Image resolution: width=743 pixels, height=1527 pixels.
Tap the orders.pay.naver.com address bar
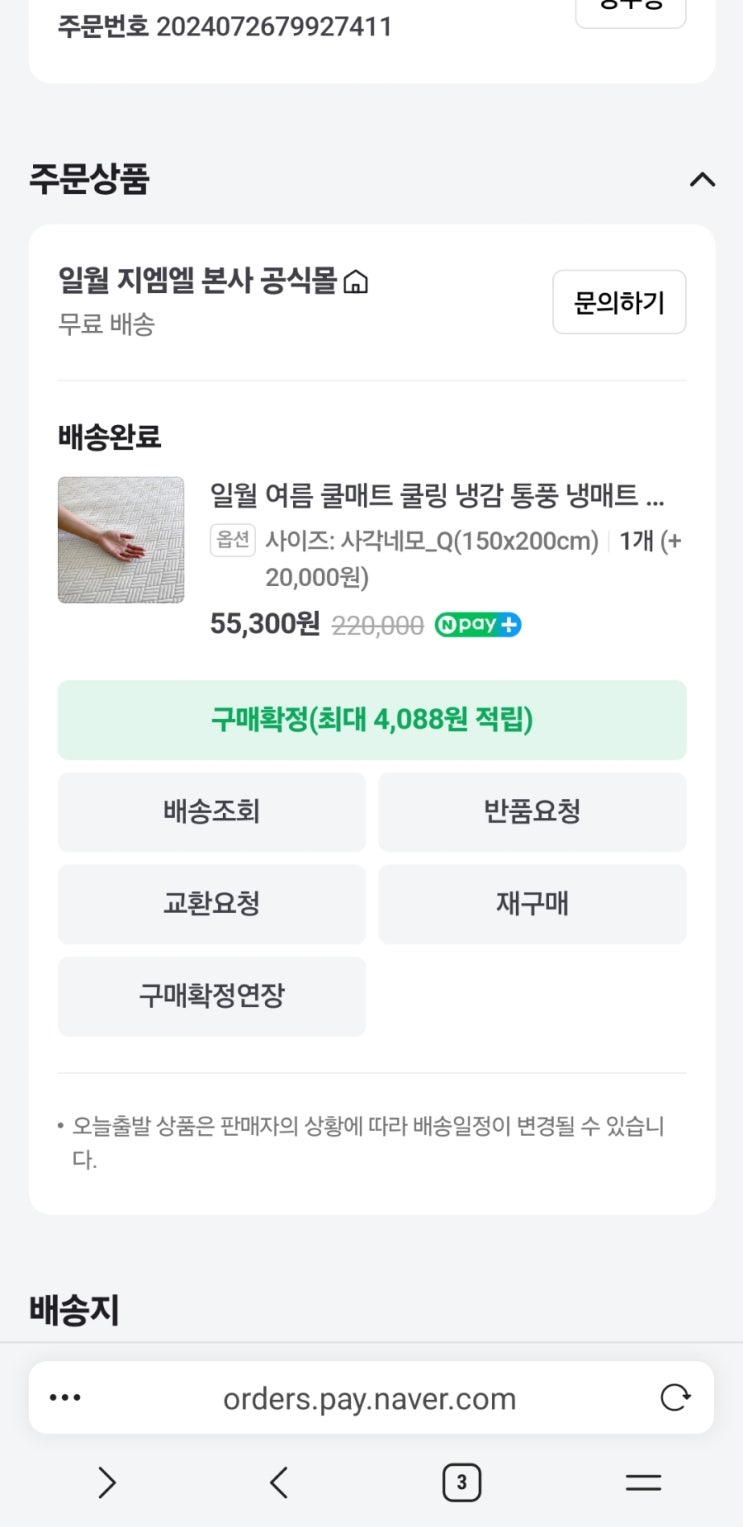click(369, 1398)
